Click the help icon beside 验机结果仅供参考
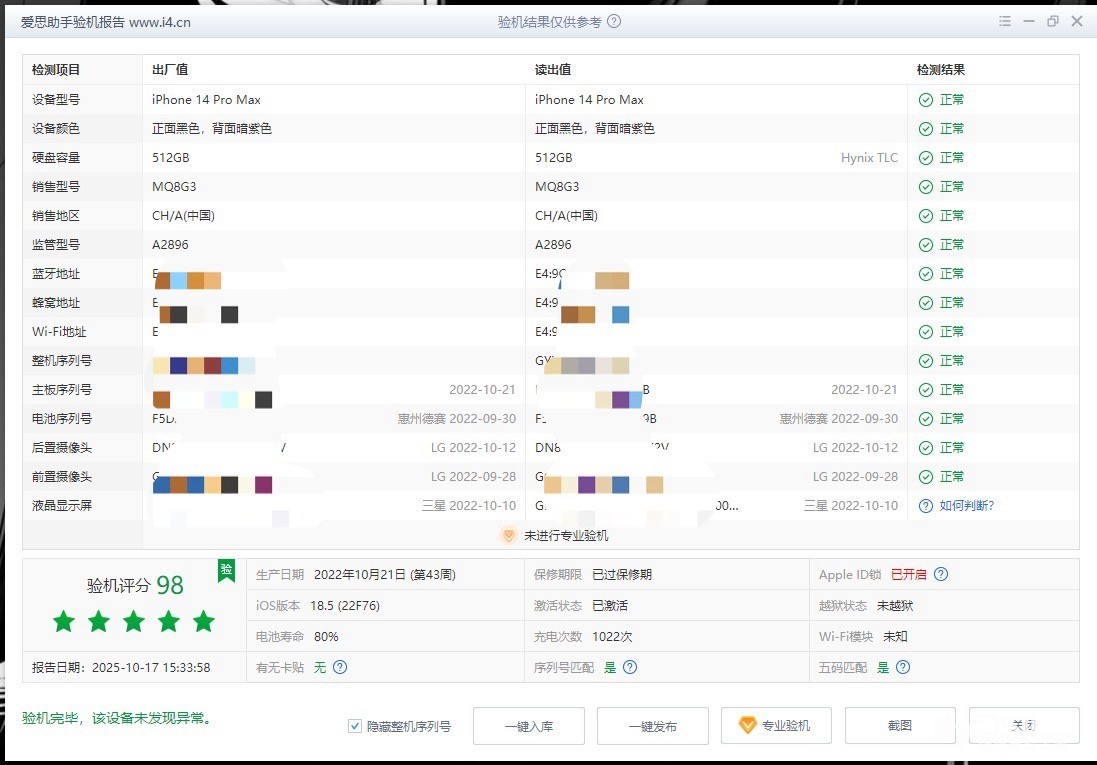This screenshot has height=765, width=1097. [x=614, y=21]
